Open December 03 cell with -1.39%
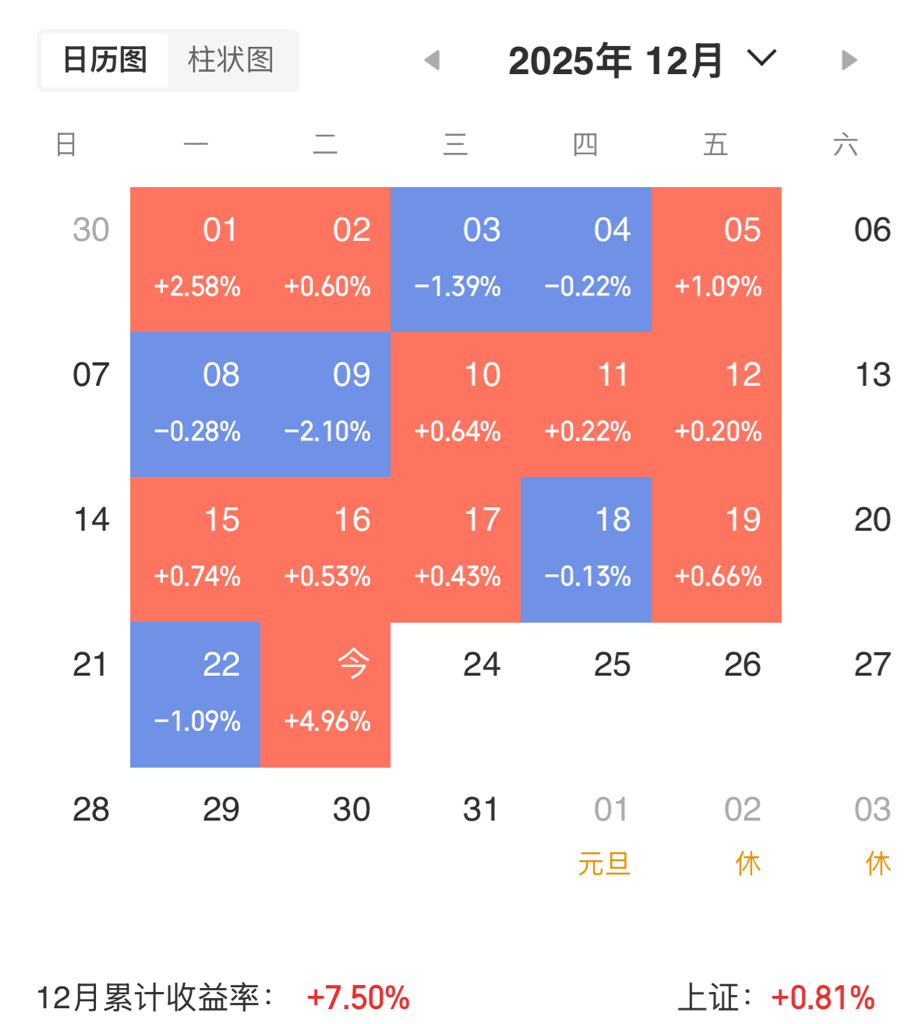This screenshot has height=1024, width=912. (x=456, y=259)
